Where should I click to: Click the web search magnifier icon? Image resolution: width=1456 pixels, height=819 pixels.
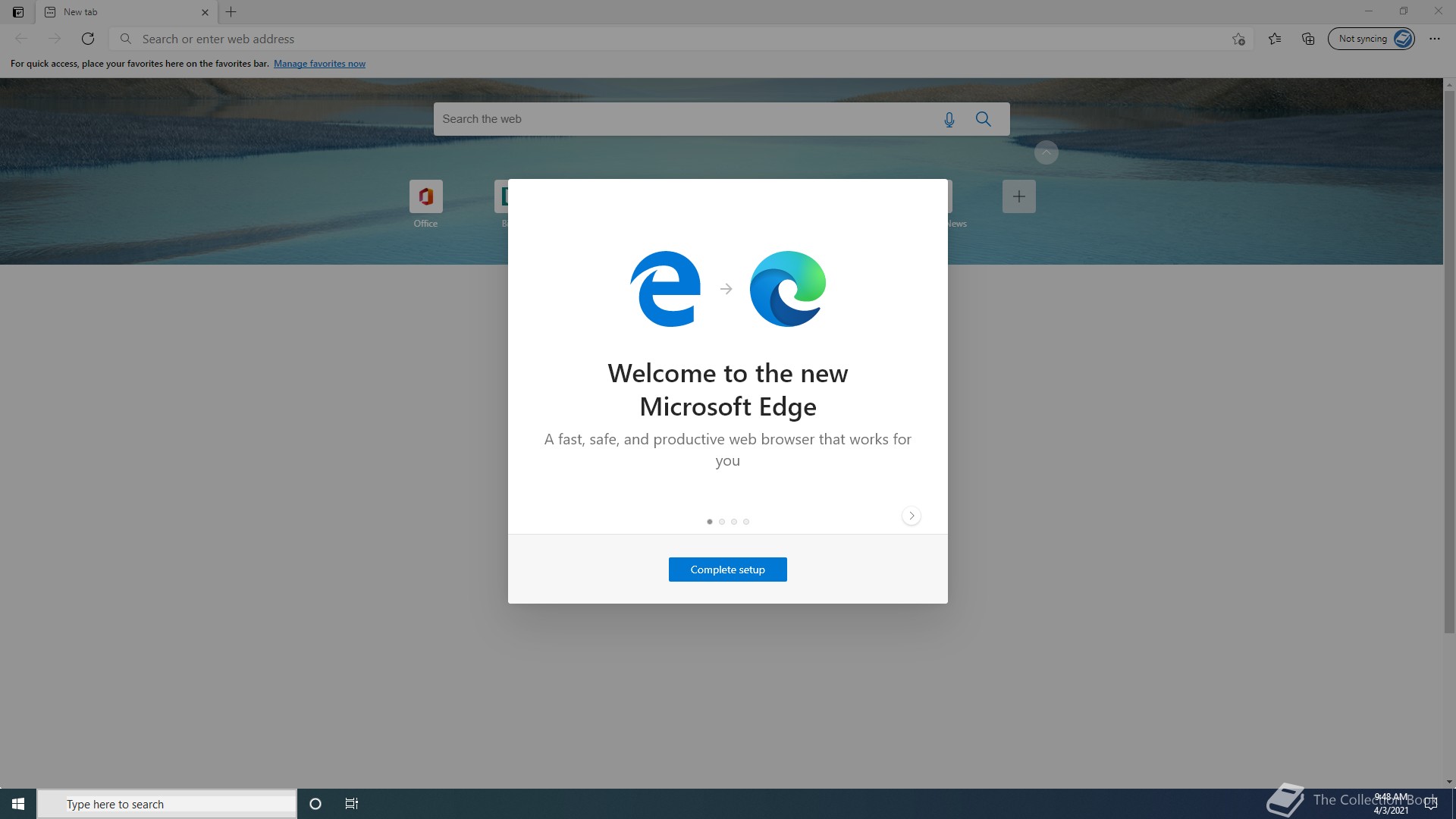[x=984, y=119]
